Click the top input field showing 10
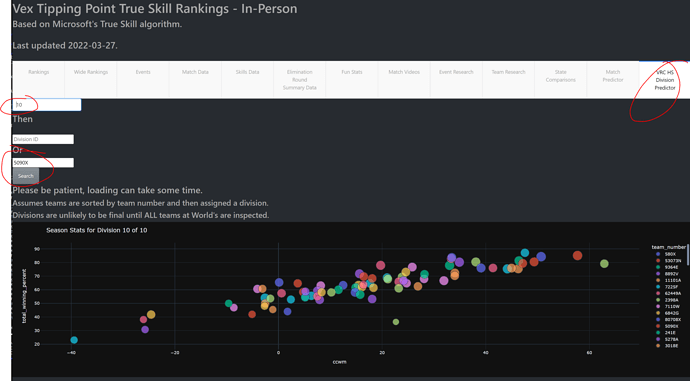The width and height of the screenshot is (690, 381). (x=47, y=105)
